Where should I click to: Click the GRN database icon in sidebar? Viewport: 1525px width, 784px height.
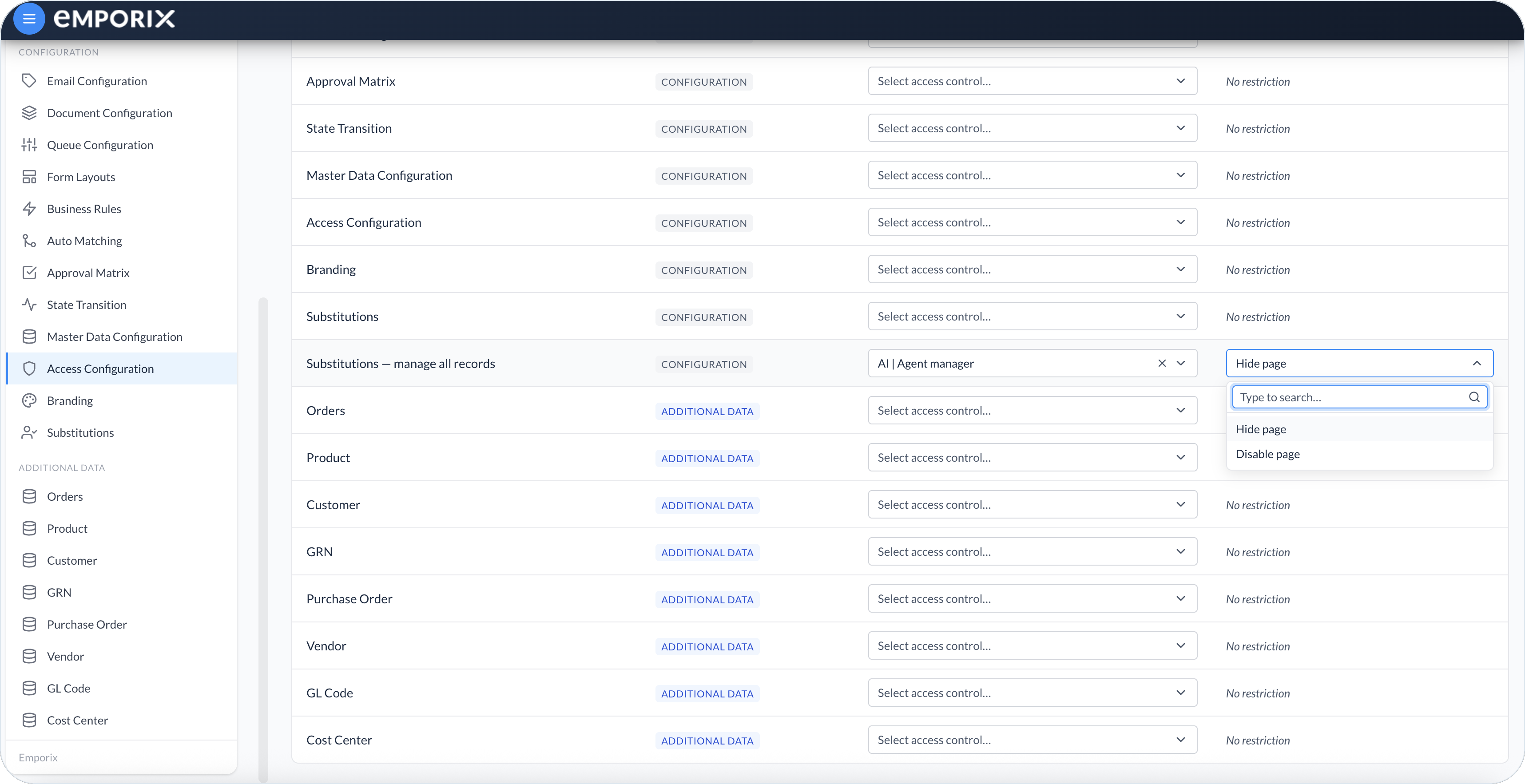29,592
